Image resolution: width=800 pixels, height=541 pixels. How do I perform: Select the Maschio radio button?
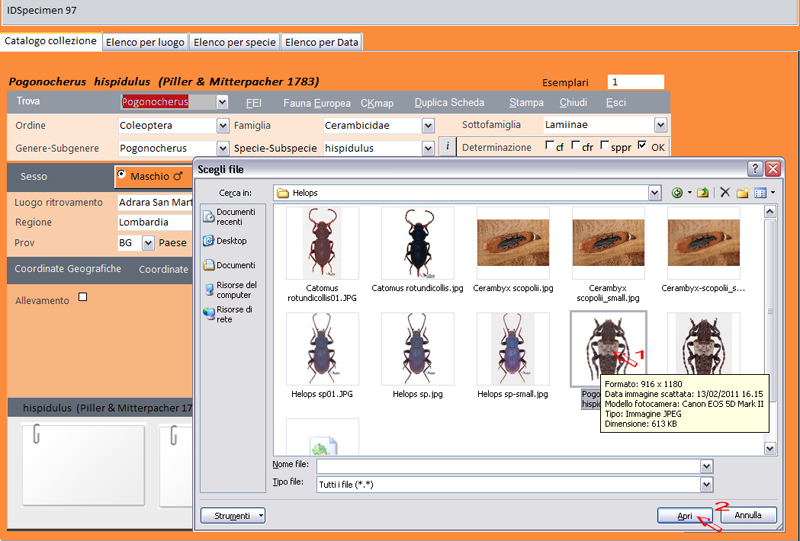[122, 175]
